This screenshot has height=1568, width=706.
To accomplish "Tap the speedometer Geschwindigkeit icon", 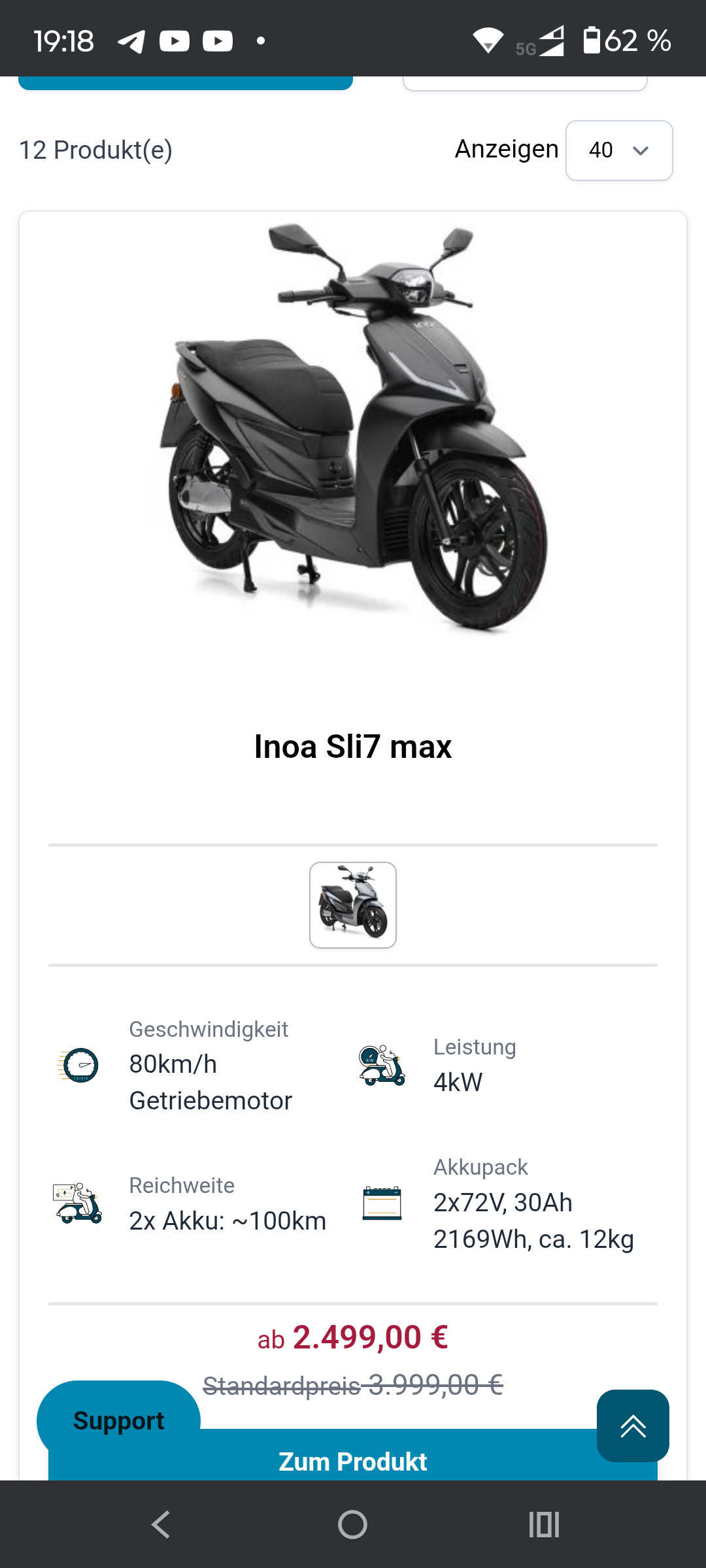I will click(x=78, y=1065).
